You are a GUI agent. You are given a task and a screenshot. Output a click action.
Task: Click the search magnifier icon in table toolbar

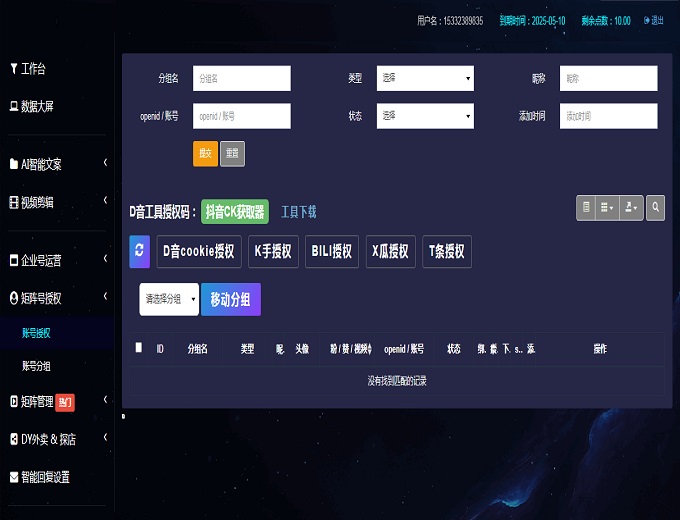tap(655, 207)
